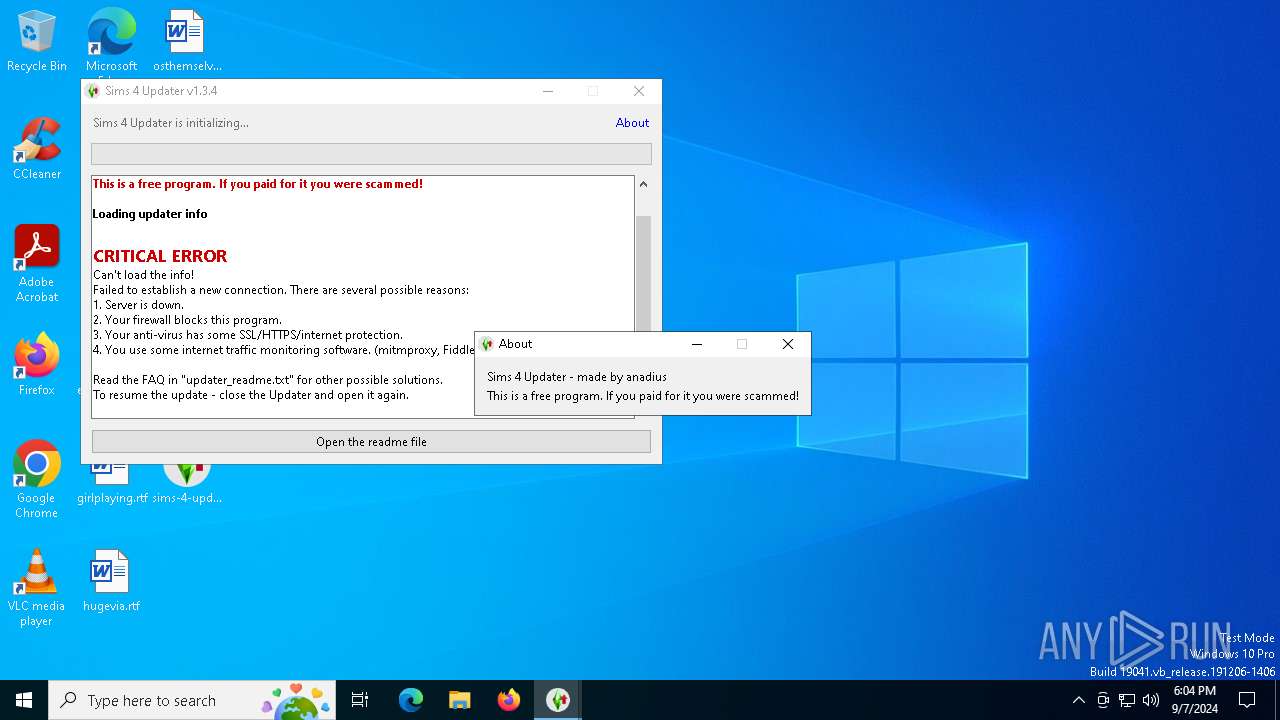
Task: Show hidden system tray icons
Action: pos(1078,700)
